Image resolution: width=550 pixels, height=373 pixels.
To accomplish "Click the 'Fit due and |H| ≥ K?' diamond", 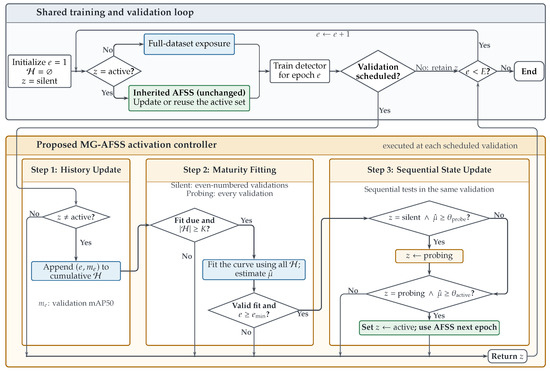I will (x=194, y=225).
